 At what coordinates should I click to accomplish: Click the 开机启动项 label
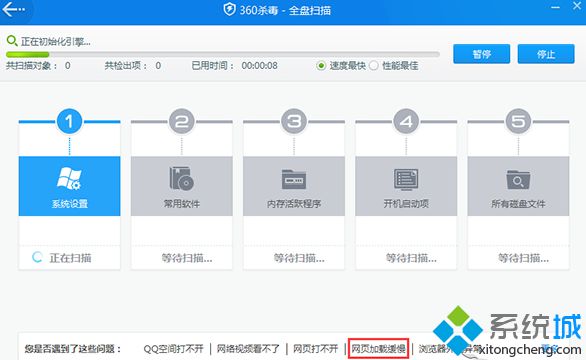click(406, 204)
